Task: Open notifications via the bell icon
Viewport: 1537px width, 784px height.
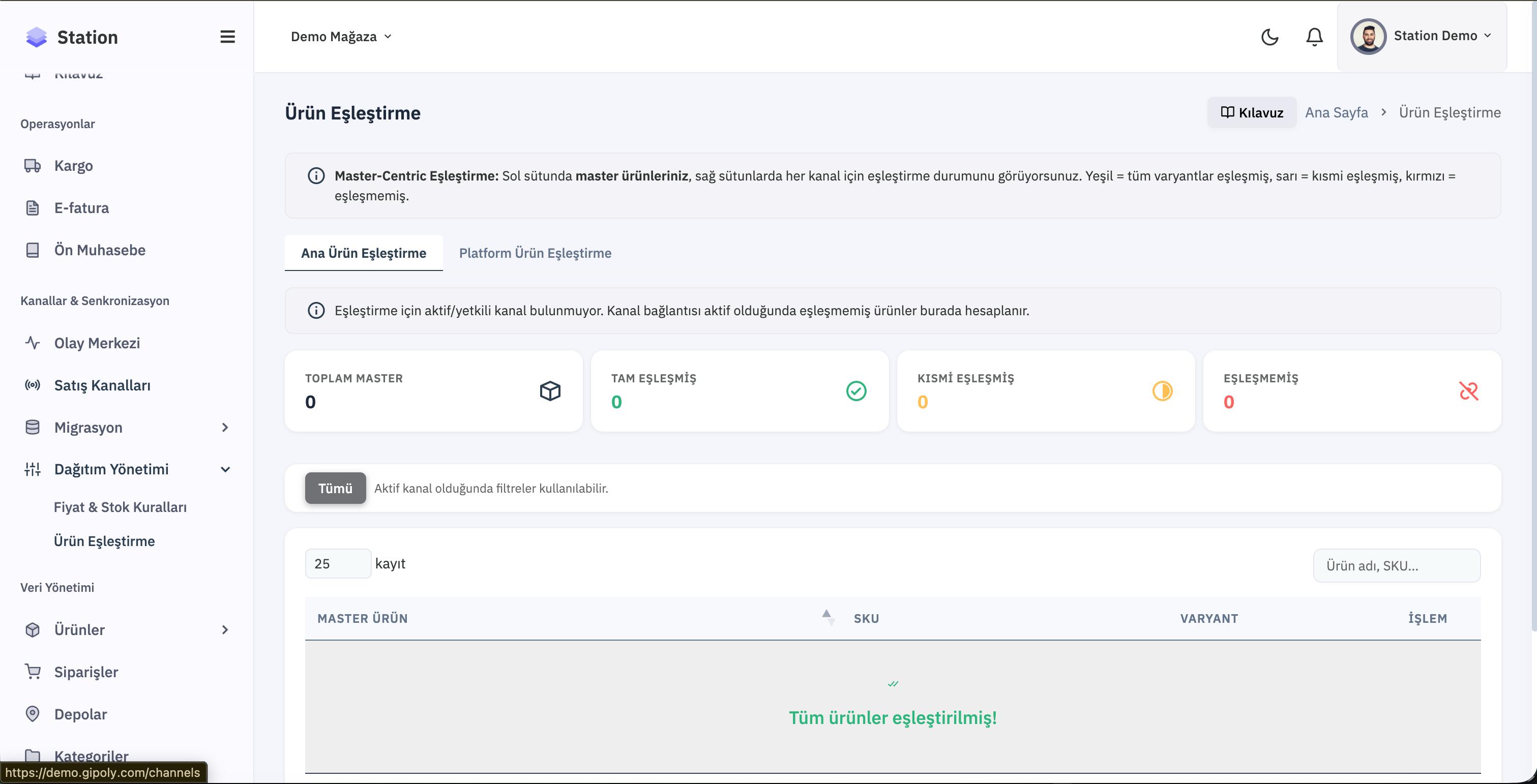Action: pyautogui.click(x=1314, y=37)
